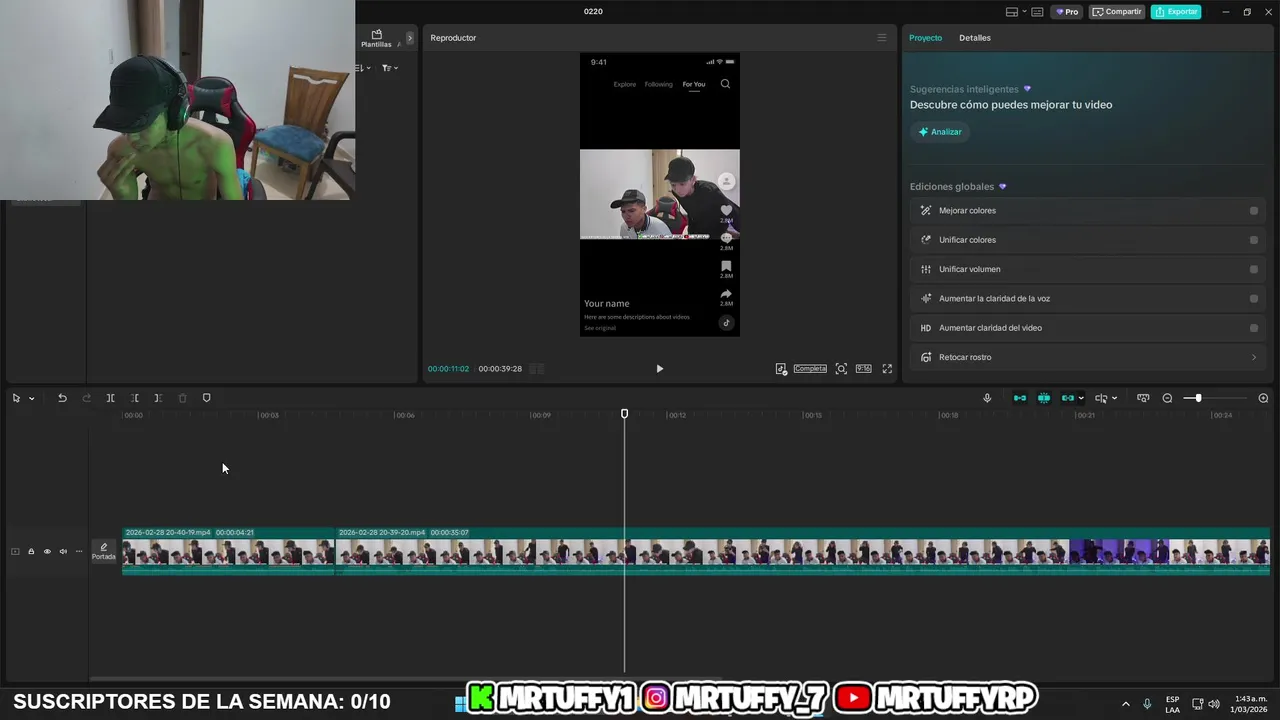Expand more panel tabs arrow
The width and height of the screenshot is (1280, 720).
409,38
